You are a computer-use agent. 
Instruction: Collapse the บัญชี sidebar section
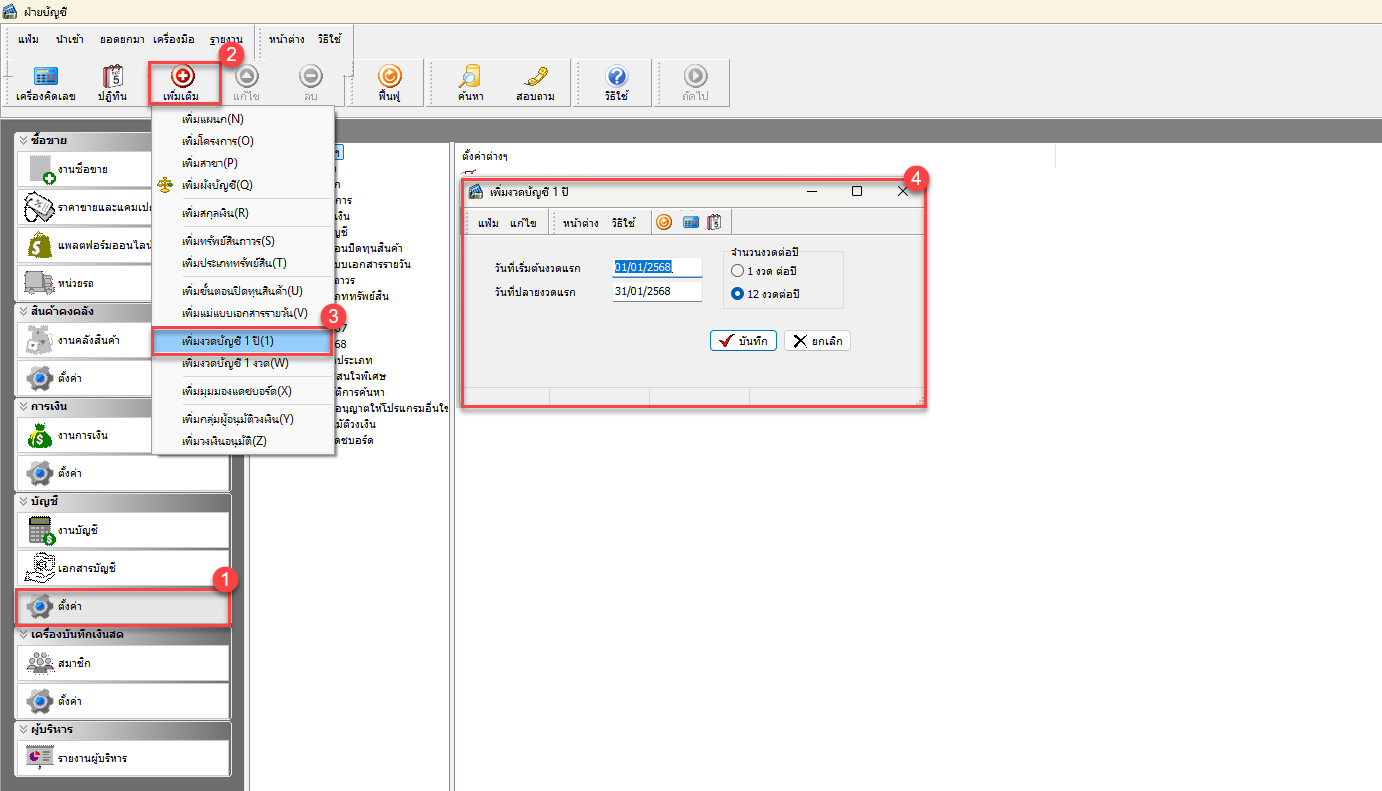24,501
